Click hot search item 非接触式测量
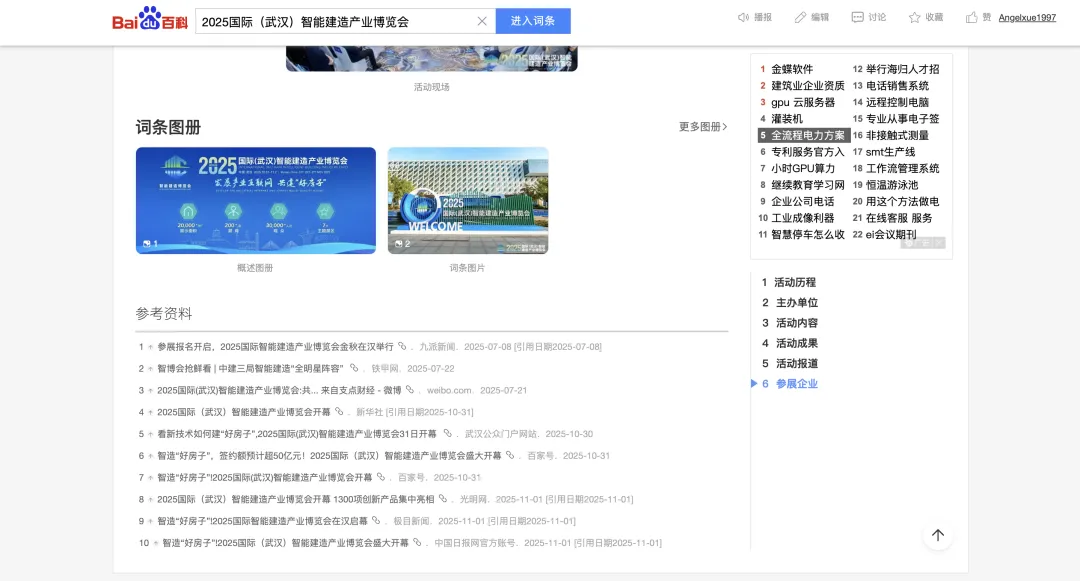The width and height of the screenshot is (1080, 581). point(897,135)
